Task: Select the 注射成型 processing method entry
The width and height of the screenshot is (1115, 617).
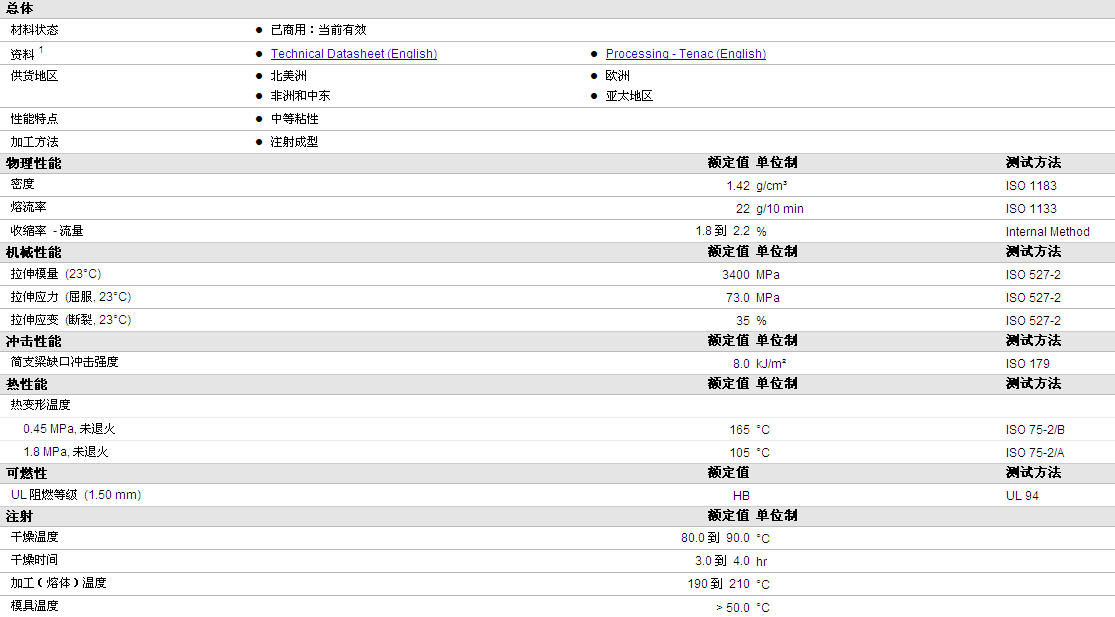Action: tap(294, 142)
